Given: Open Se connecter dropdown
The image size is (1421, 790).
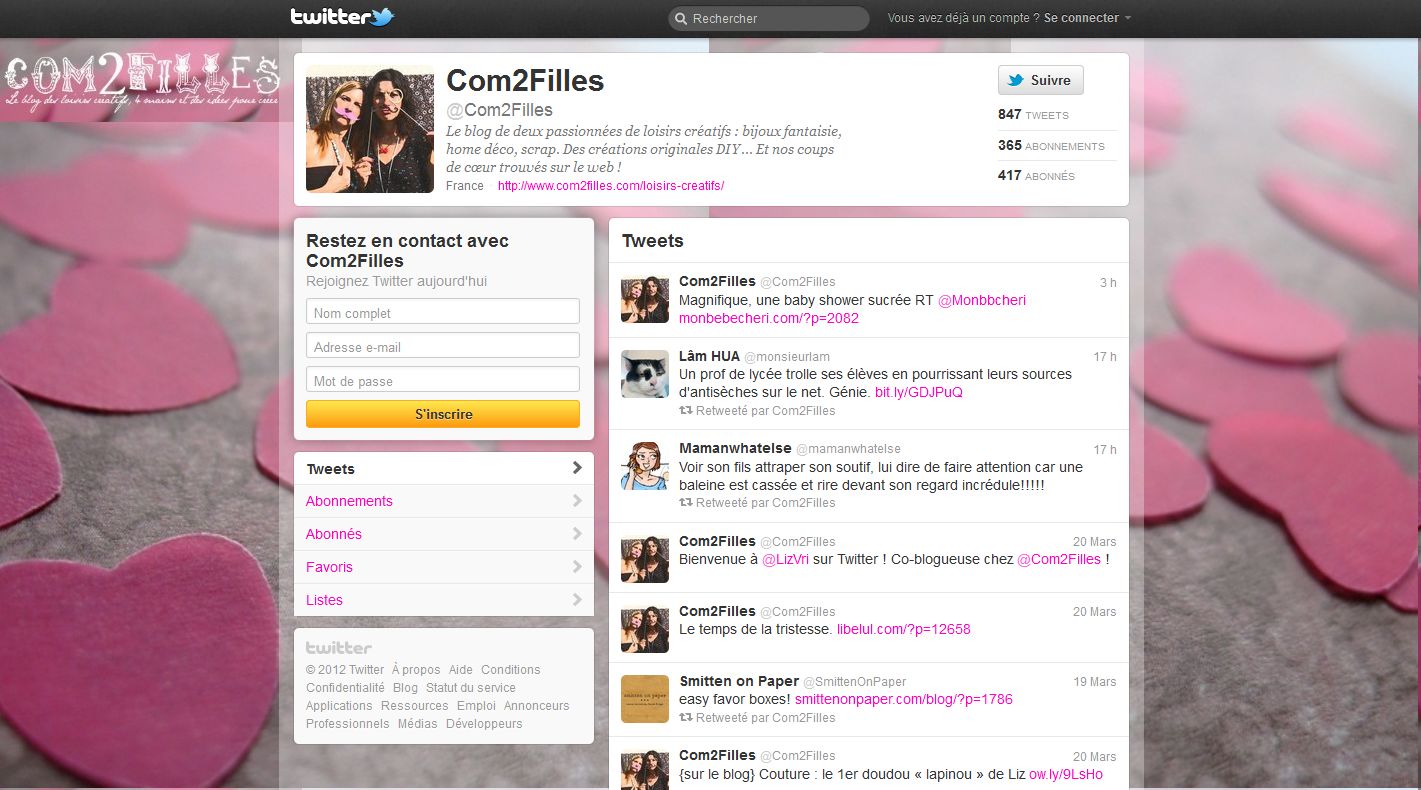Looking at the screenshot, I should coord(1088,18).
